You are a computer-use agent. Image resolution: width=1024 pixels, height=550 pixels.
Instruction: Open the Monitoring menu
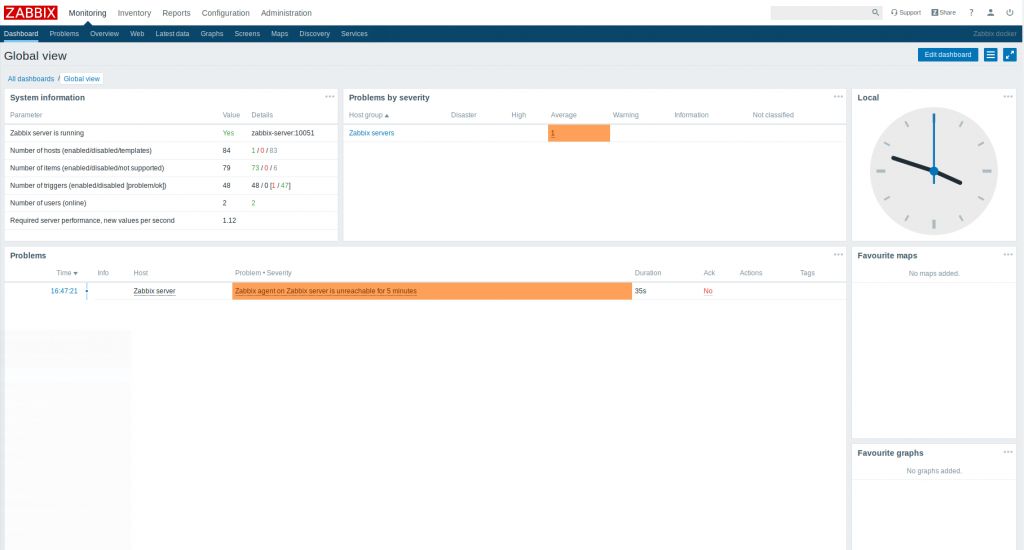tap(88, 13)
